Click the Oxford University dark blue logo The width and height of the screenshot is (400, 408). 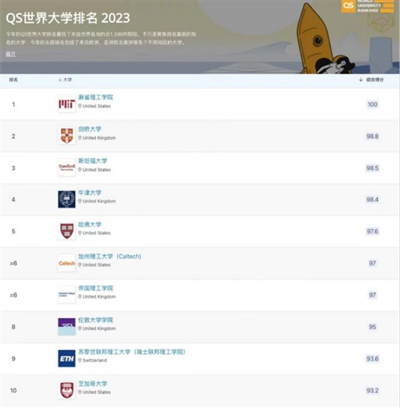67,199
